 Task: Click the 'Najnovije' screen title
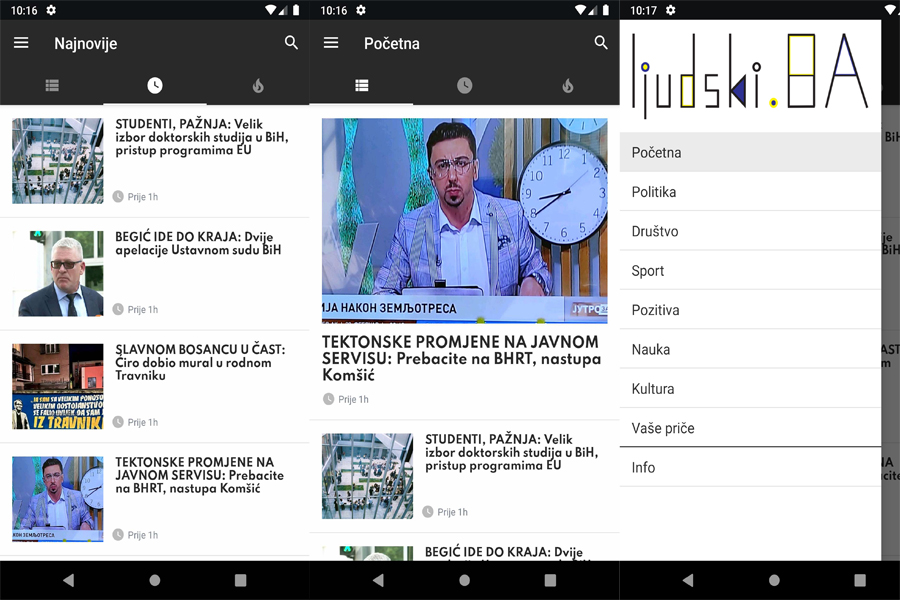86,44
